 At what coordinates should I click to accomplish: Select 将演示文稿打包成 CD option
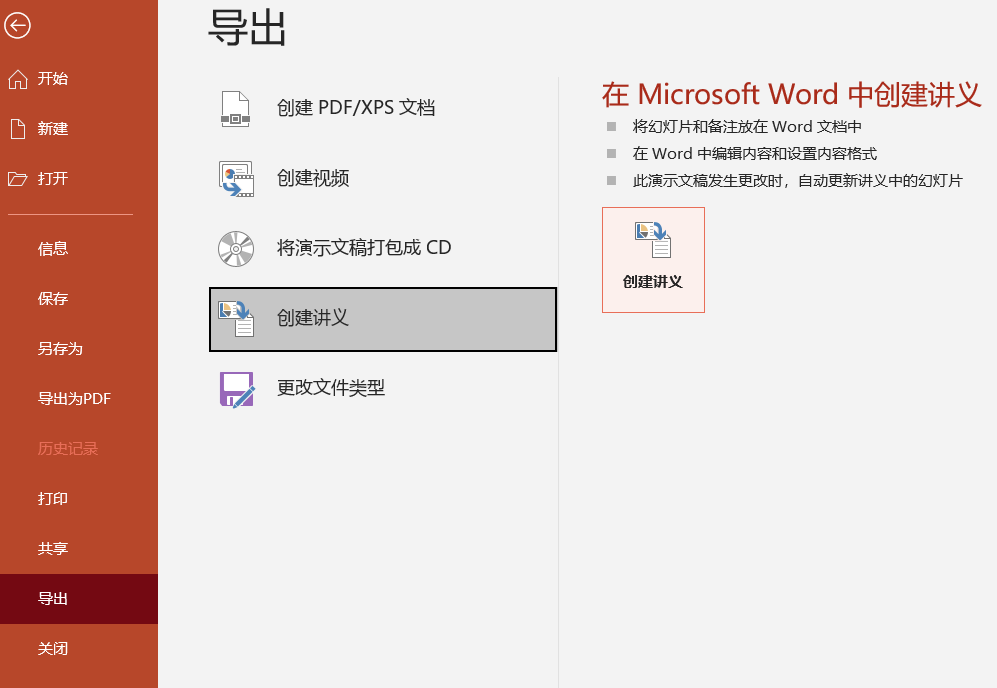coord(383,248)
